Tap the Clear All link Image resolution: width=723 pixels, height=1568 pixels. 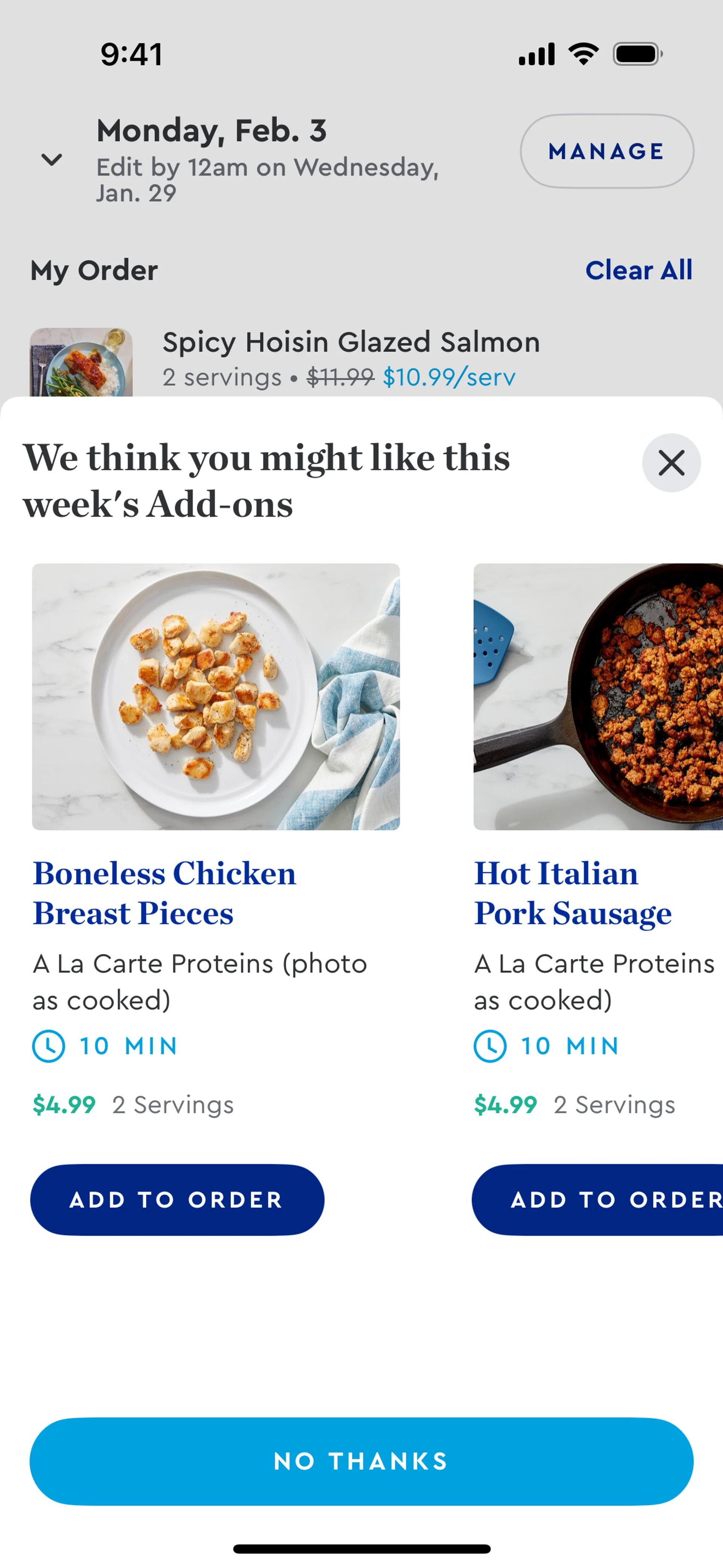(638, 270)
